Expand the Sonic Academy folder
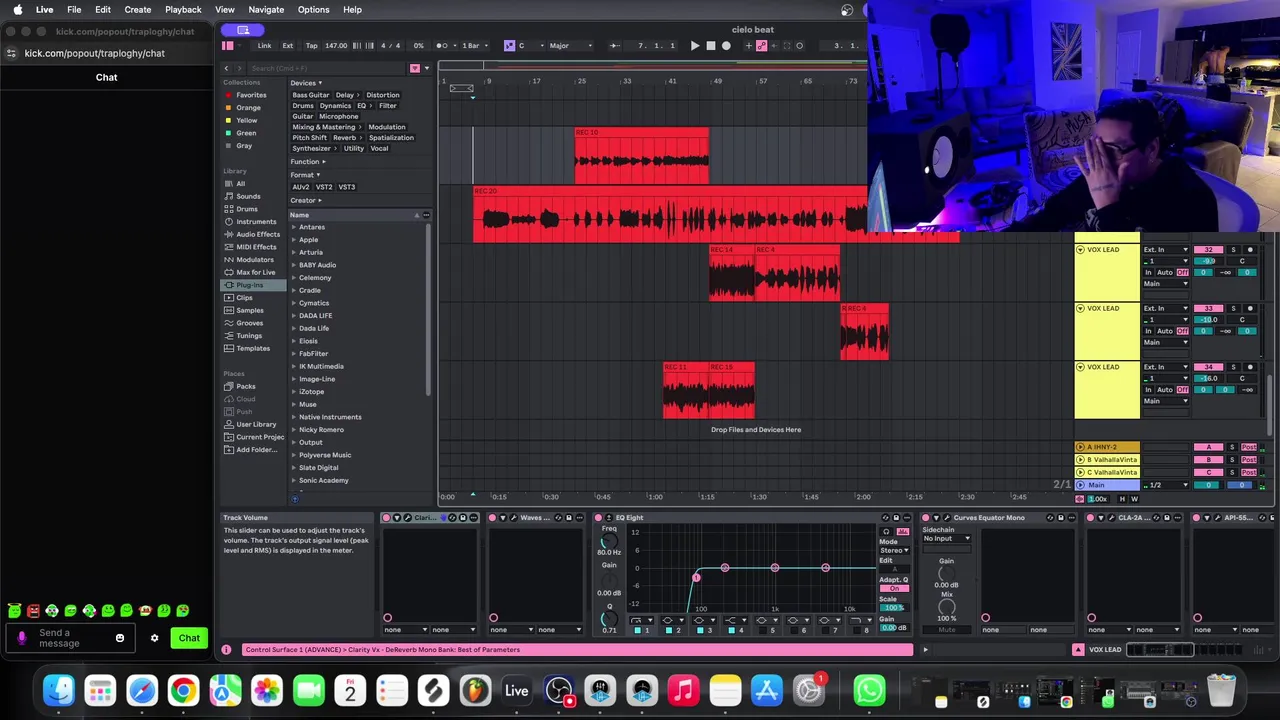This screenshot has height=720, width=1280. point(294,480)
